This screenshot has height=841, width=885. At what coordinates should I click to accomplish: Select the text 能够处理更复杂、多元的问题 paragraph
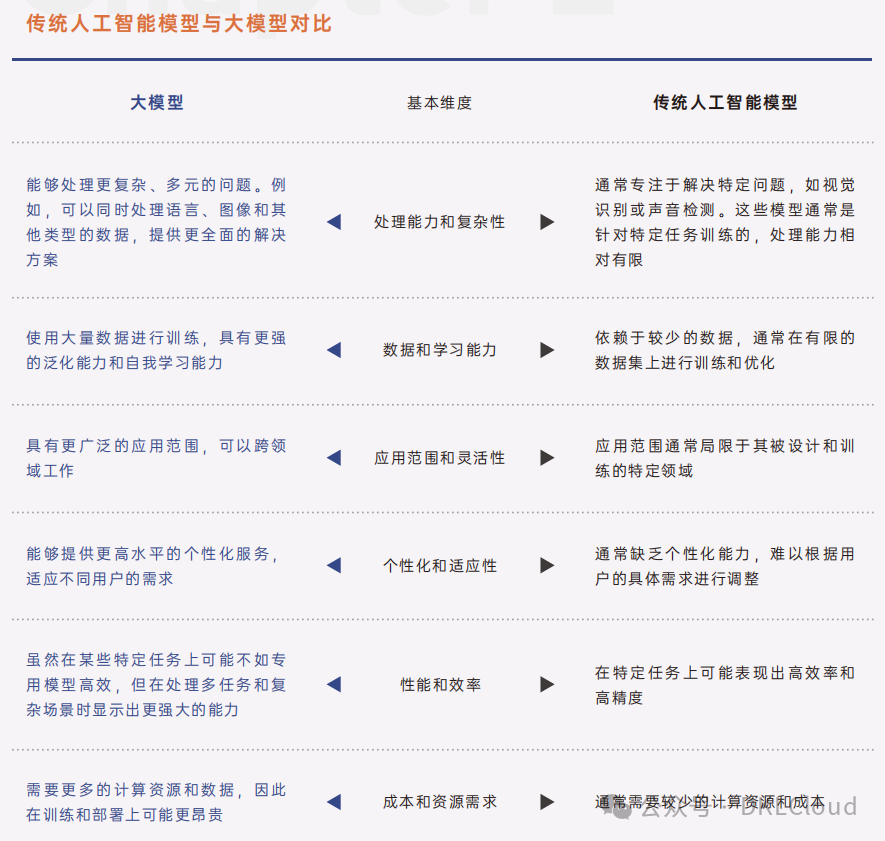[155, 222]
